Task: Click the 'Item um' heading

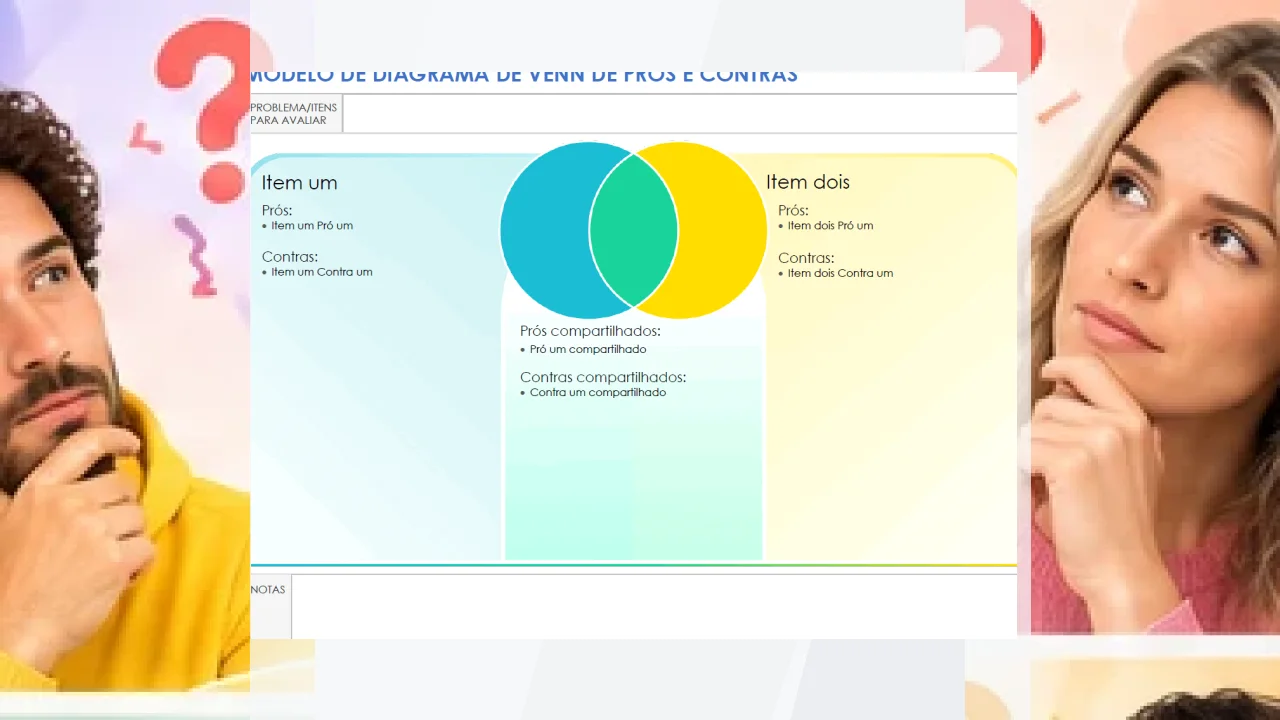Action: 299,183
